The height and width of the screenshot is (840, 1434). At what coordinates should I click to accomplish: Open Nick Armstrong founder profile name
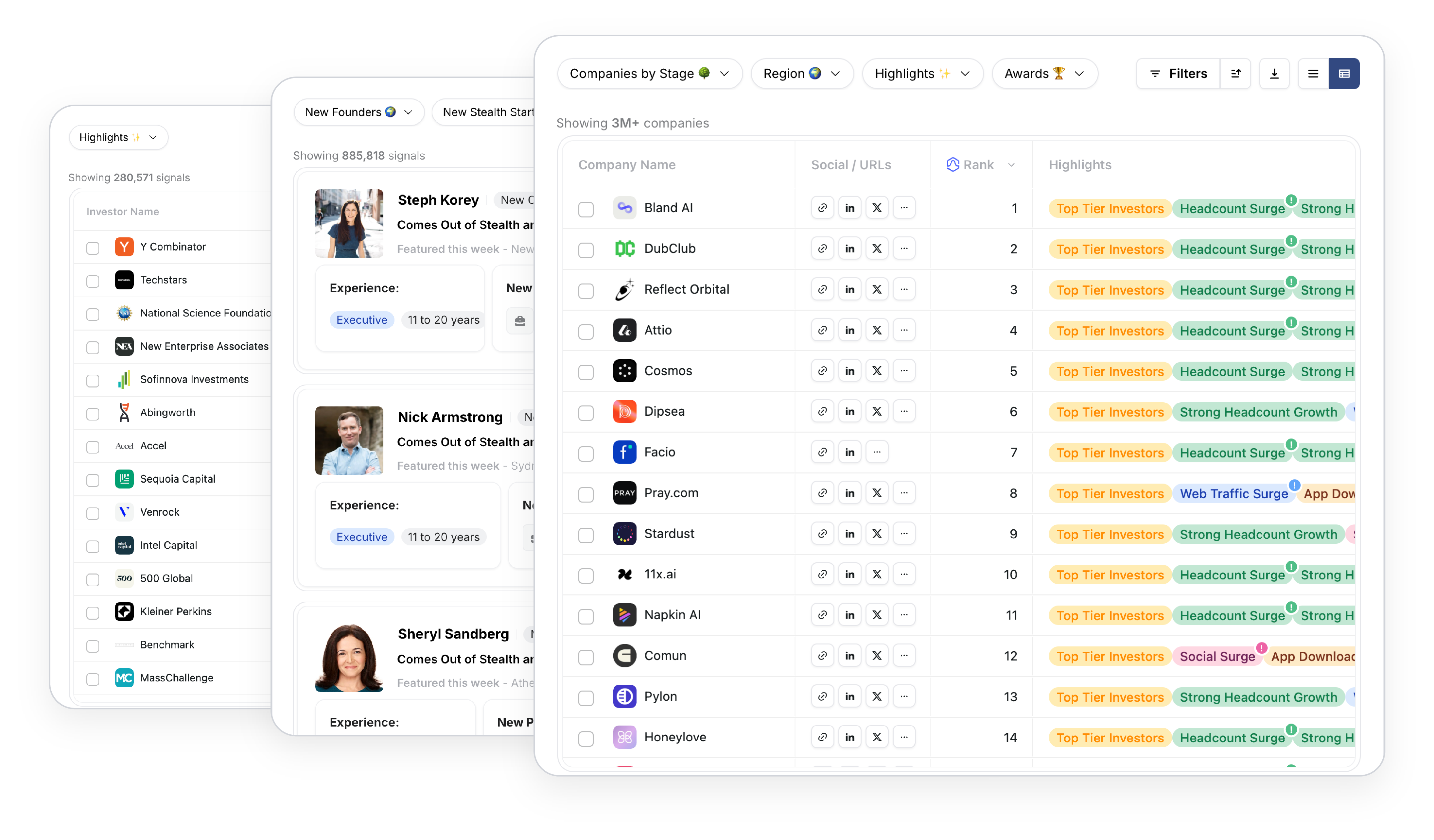point(450,417)
